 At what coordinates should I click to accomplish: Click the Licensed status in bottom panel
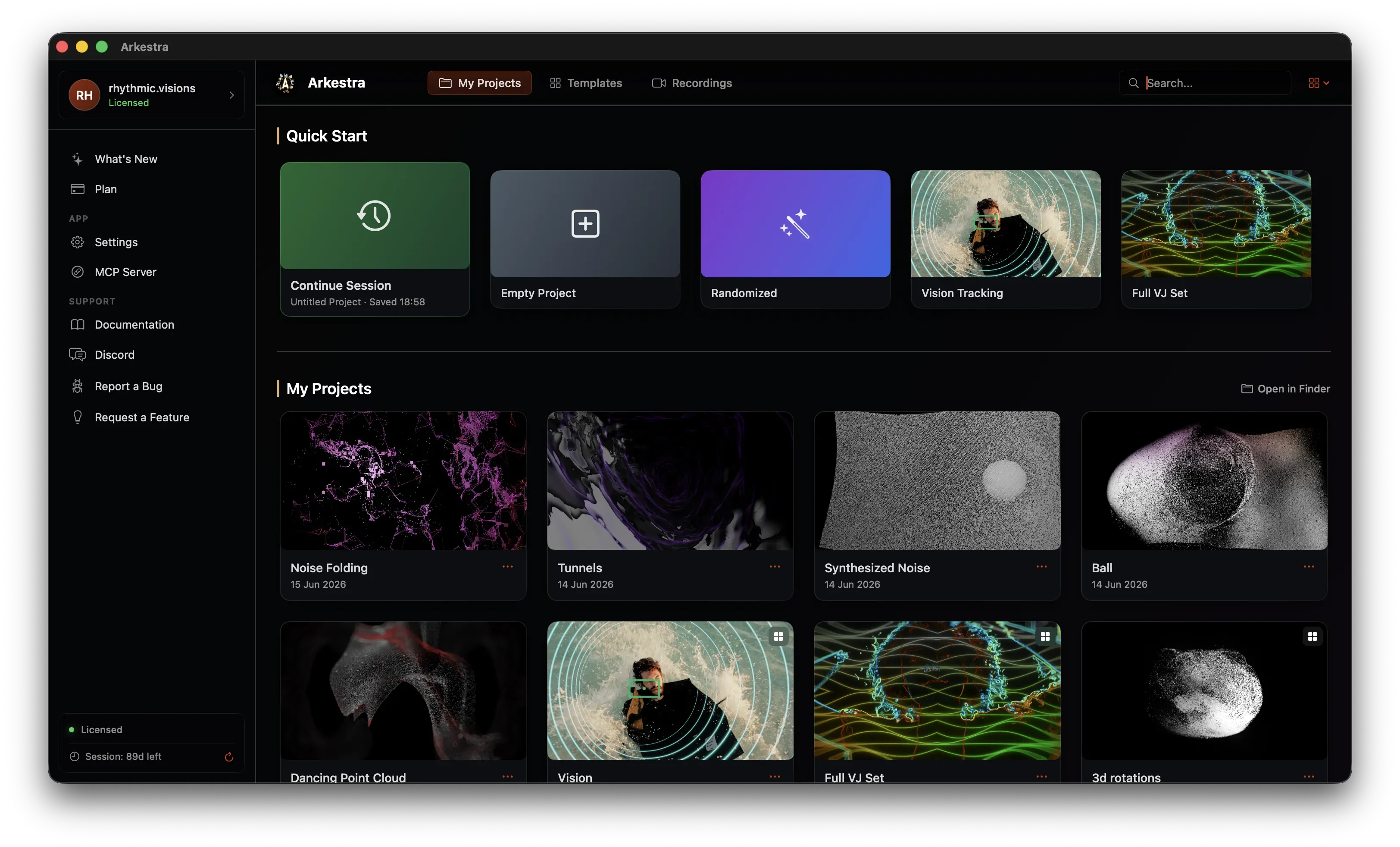101,729
